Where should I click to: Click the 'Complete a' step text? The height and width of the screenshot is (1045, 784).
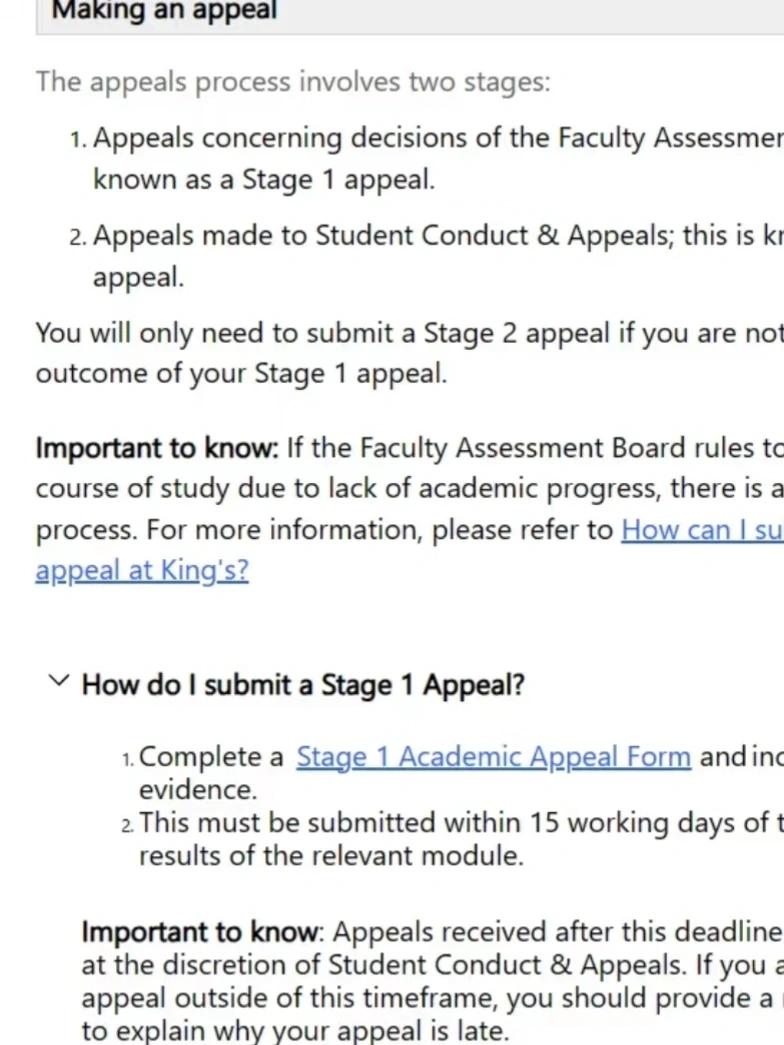211,757
